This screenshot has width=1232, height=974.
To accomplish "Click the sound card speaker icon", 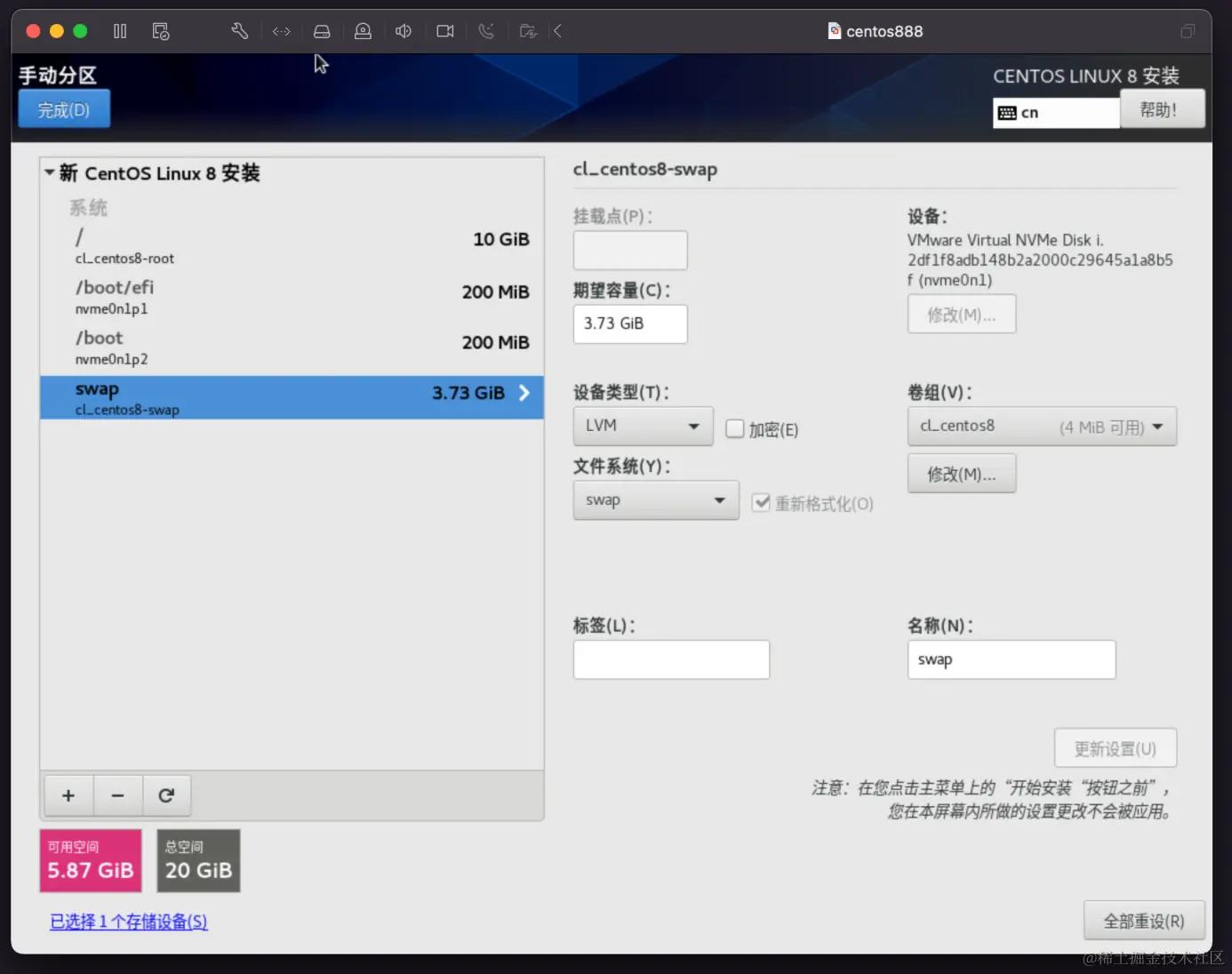I will pos(404,31).
